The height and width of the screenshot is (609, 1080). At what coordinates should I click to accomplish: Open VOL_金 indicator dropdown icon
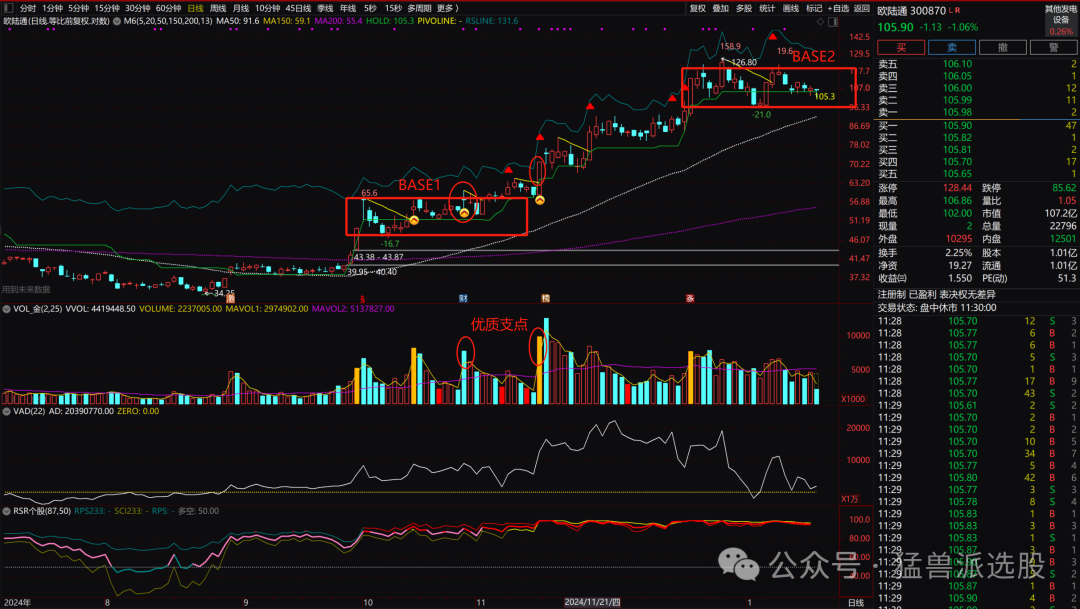[x=7, y=309]
